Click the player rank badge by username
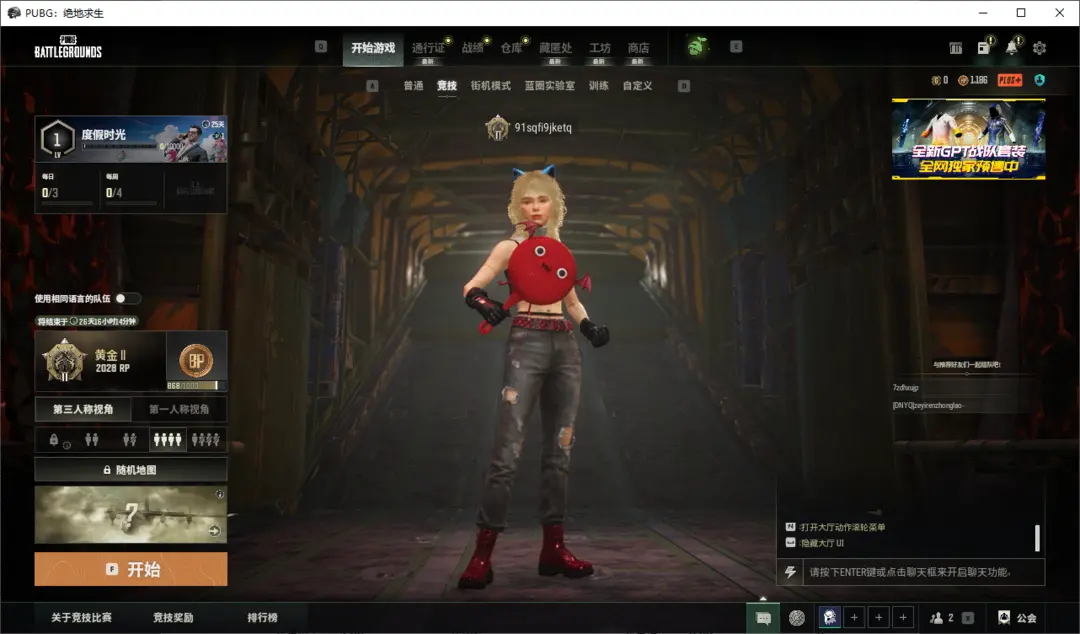This screenshot has width=1080, height=634. 497,127
